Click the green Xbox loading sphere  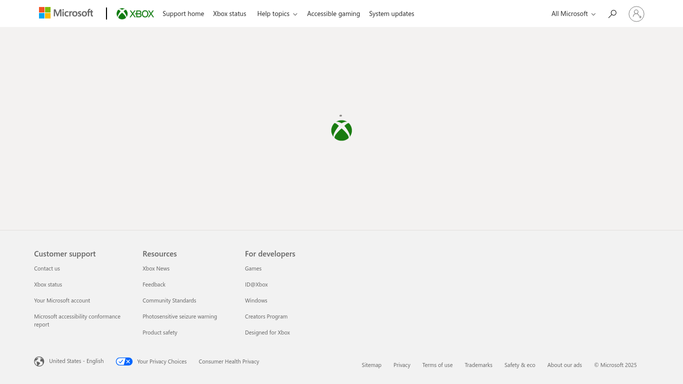tap(342, 130)
